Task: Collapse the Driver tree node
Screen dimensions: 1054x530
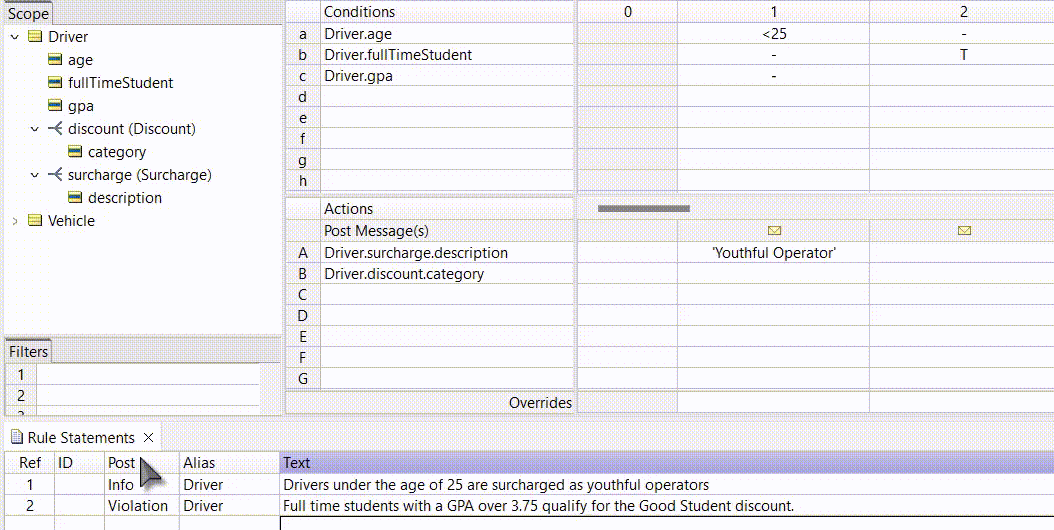Action: pos(14,37)
